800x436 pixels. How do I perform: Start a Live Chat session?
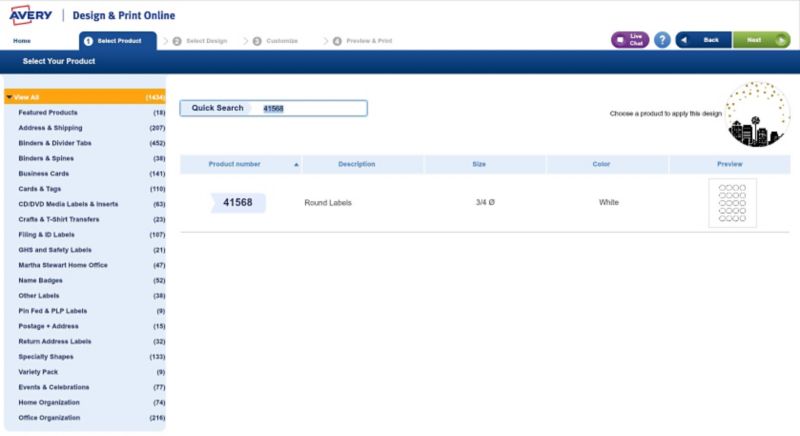(630, 40)
